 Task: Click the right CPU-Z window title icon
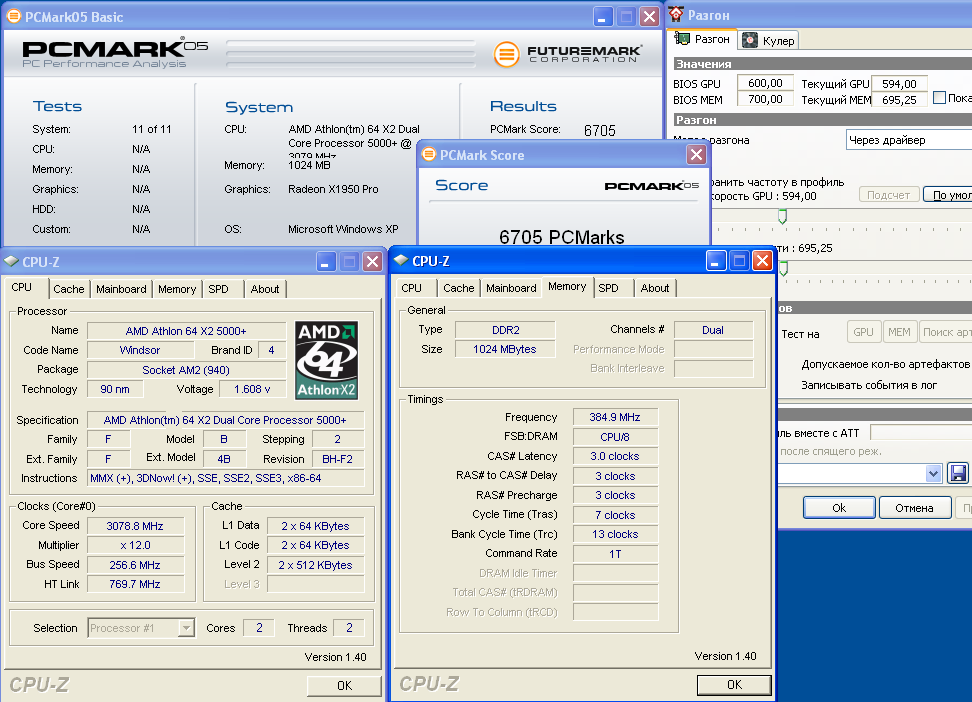[x=401, y=260]
